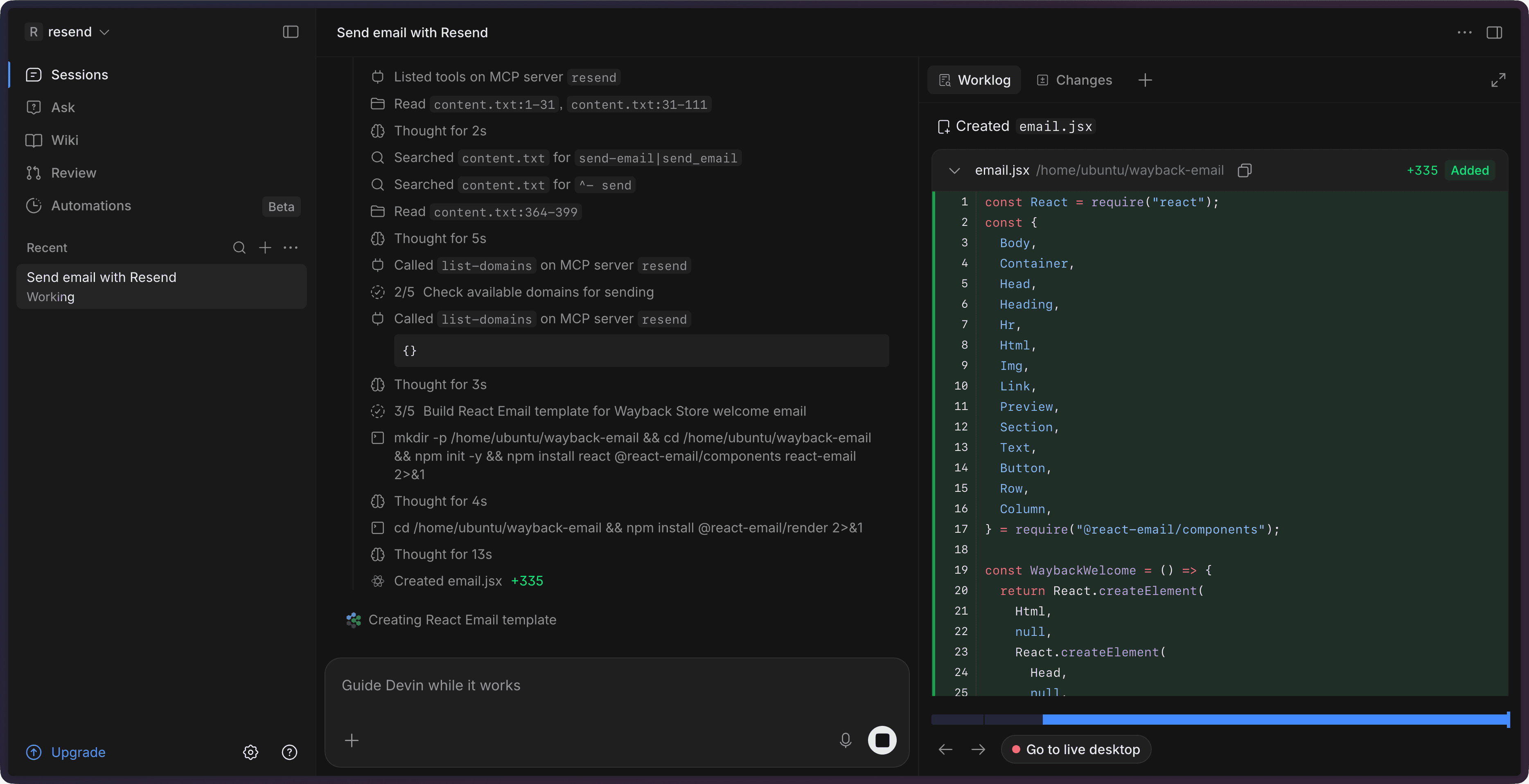1529x784 pixels.
Task: Click the green Added badge
Action: (x=1470, y=171)
